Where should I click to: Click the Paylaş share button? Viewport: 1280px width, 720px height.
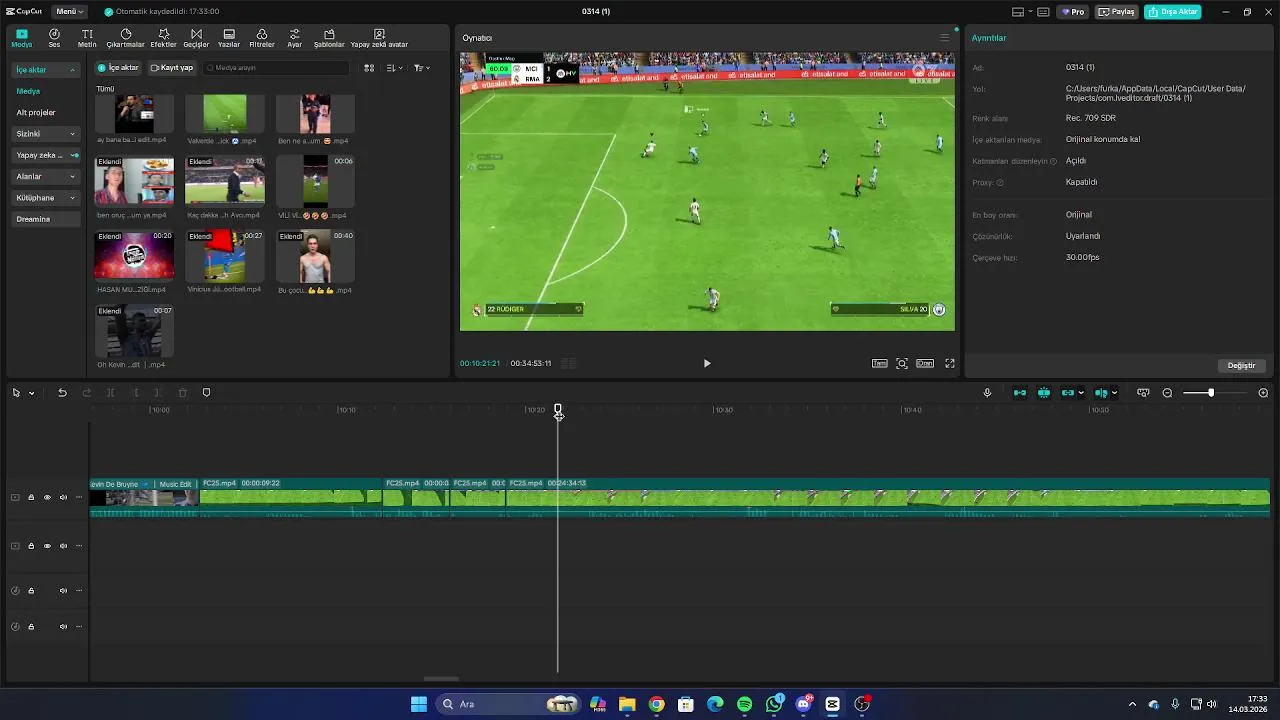coord(1117,12)
